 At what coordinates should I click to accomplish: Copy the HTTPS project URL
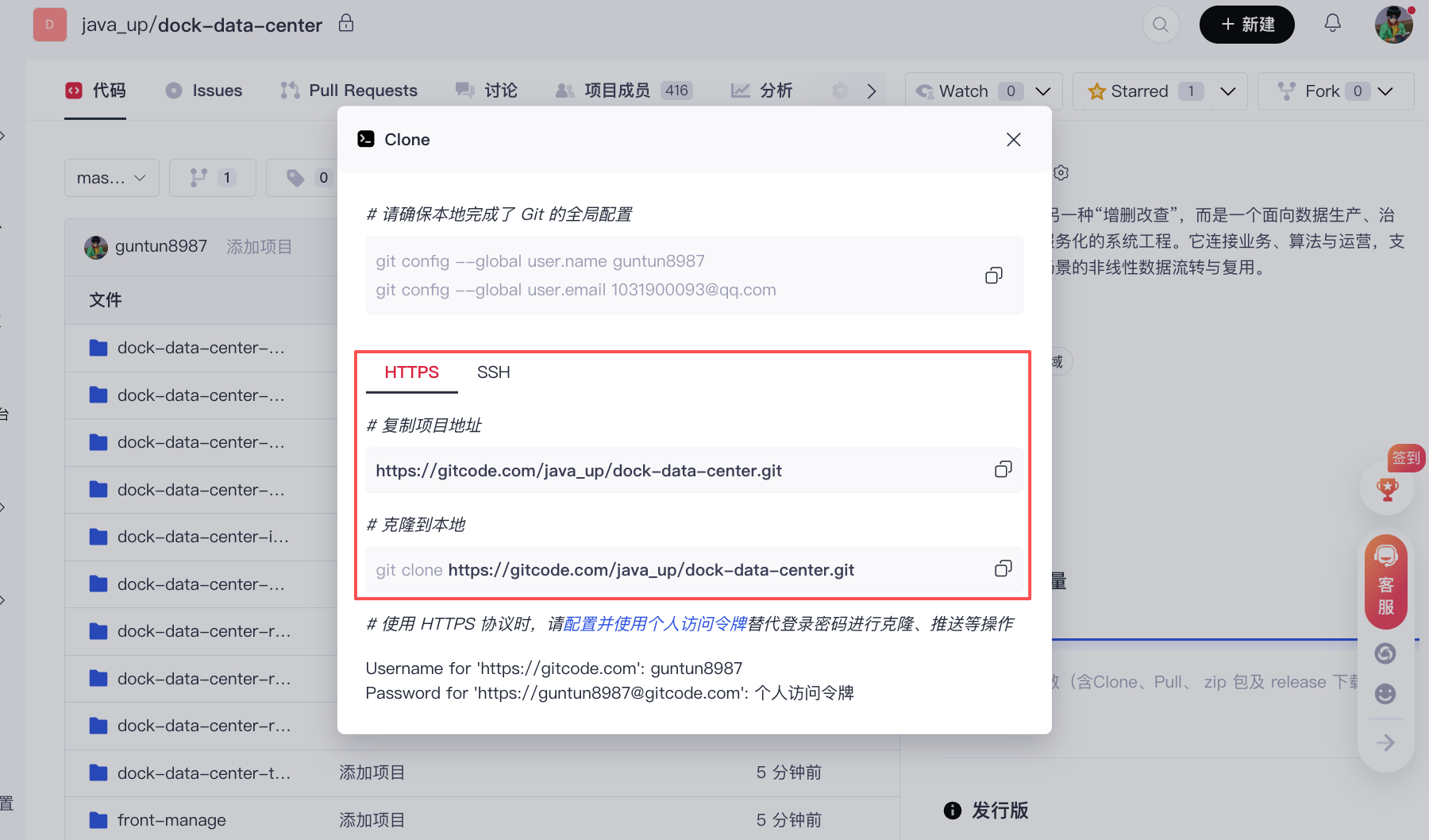click(x=1003, y=470)
